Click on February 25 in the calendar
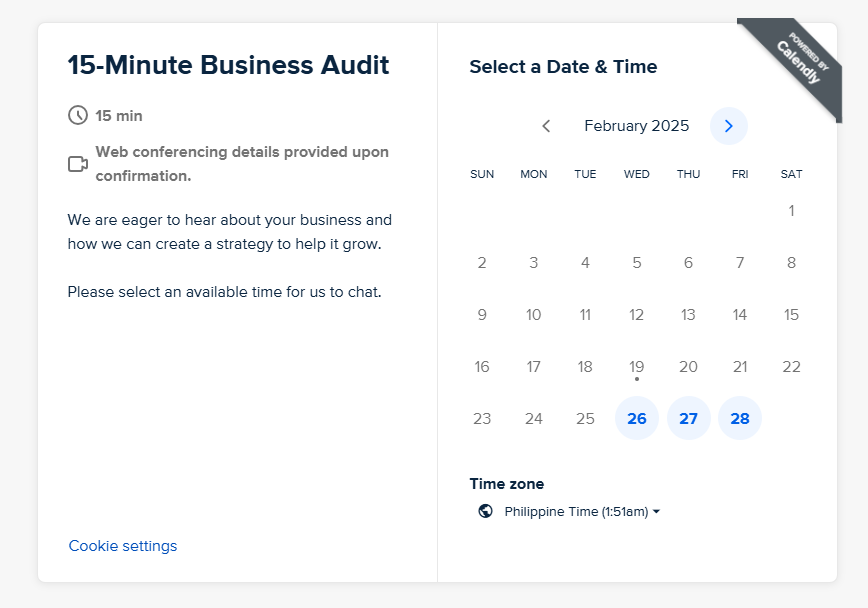 [585, 418]
